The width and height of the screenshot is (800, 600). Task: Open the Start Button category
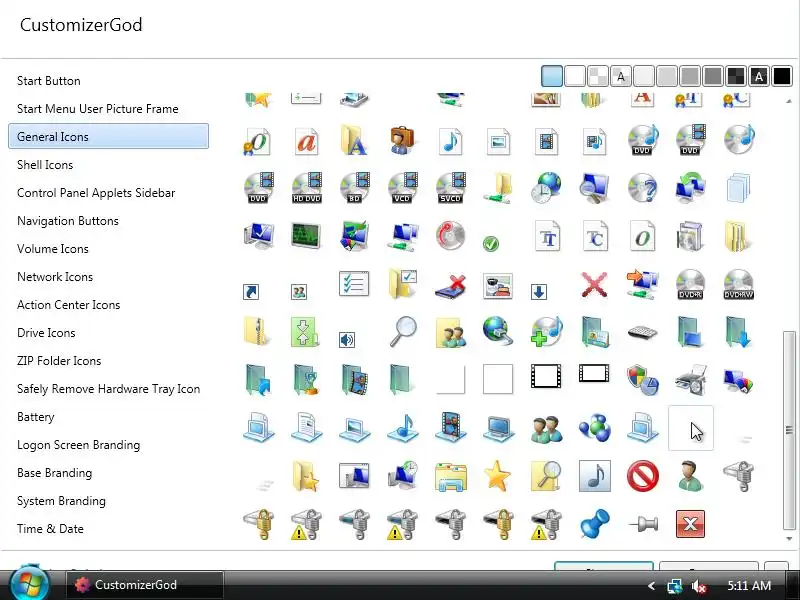108,81
